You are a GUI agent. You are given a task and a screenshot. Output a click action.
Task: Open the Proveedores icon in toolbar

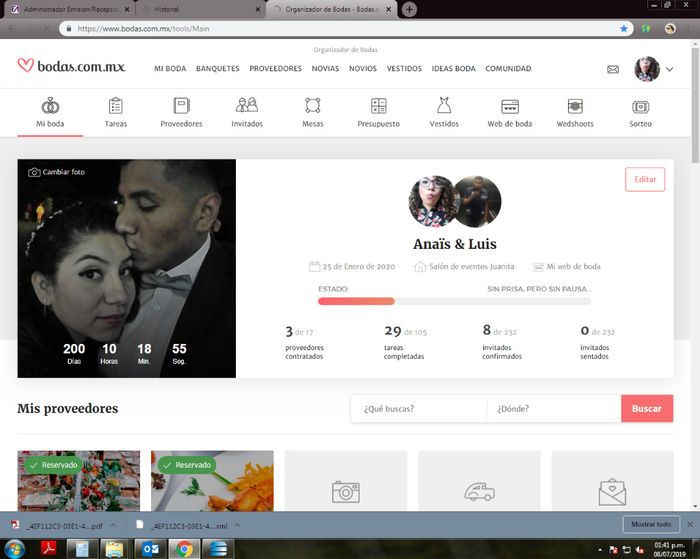click(181, 106)
